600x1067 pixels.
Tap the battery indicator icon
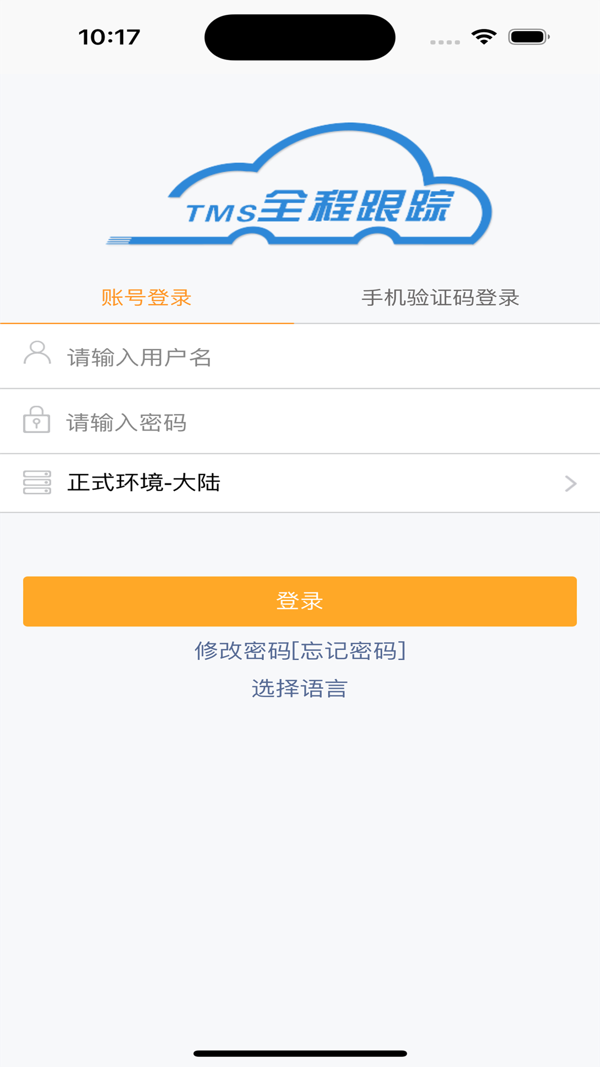pos(528,38)
